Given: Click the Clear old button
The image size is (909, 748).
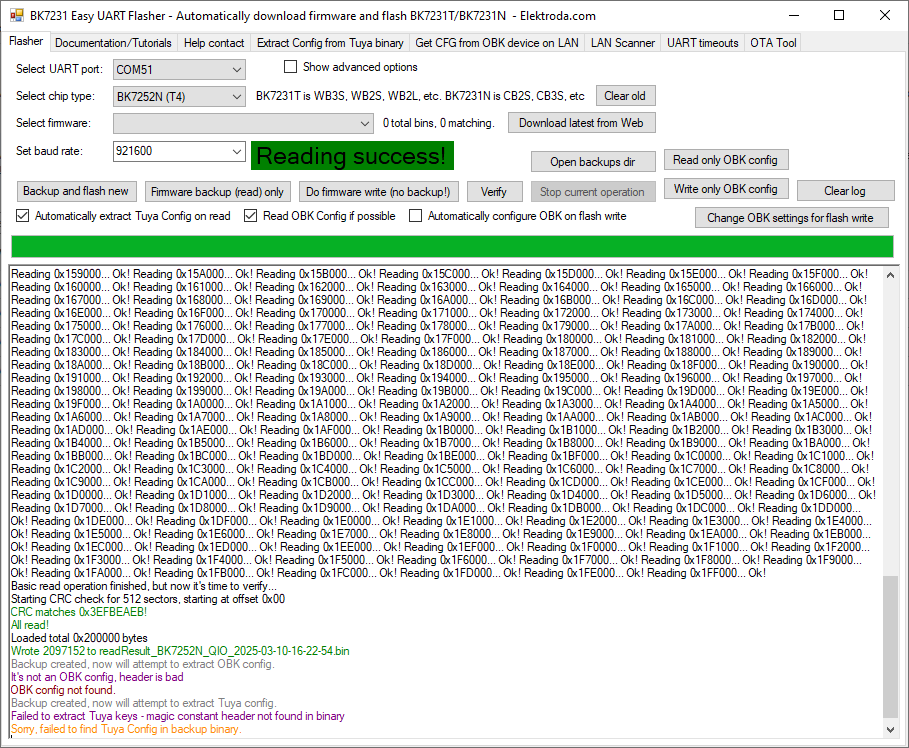Looking at the screenshot, I should coord(626,96).
